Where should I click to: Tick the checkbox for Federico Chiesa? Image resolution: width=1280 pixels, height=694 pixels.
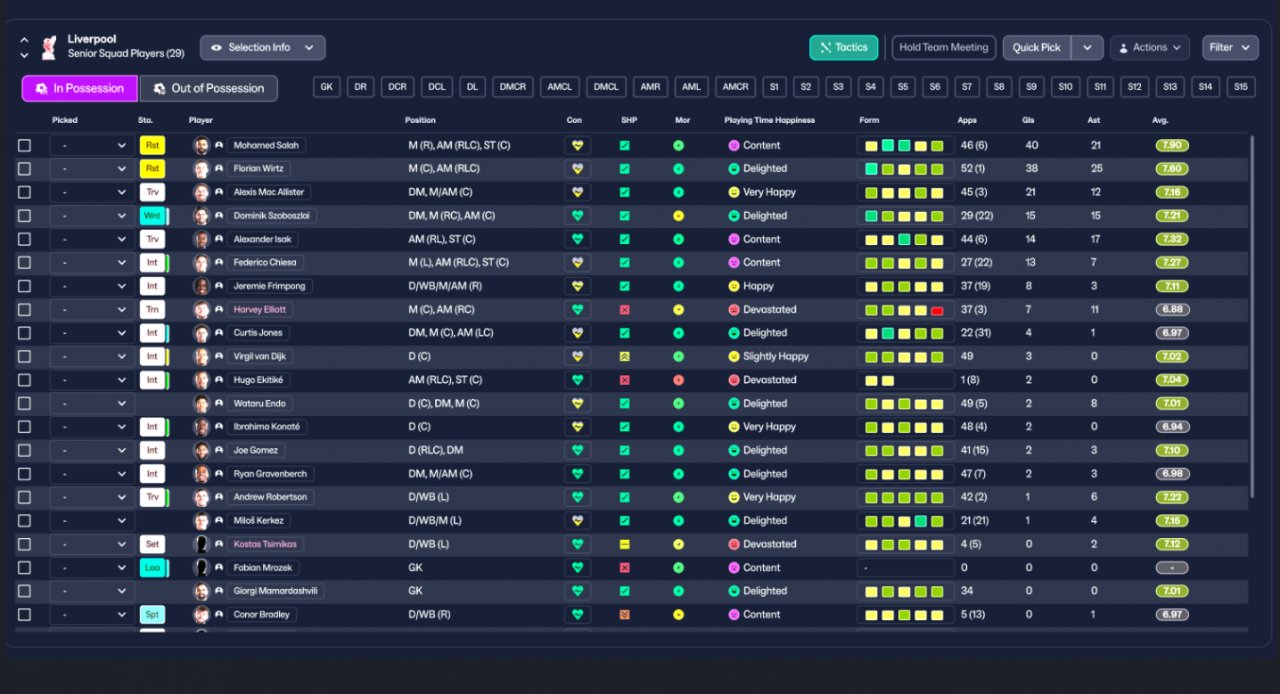click(24, 263)
